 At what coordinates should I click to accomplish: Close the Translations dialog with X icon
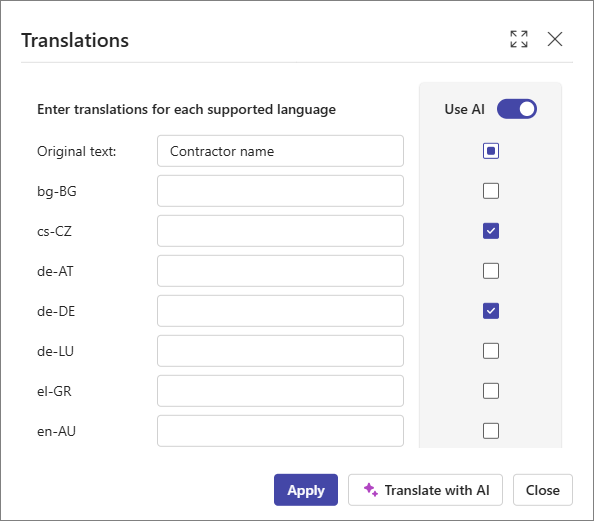pos(555,39)
